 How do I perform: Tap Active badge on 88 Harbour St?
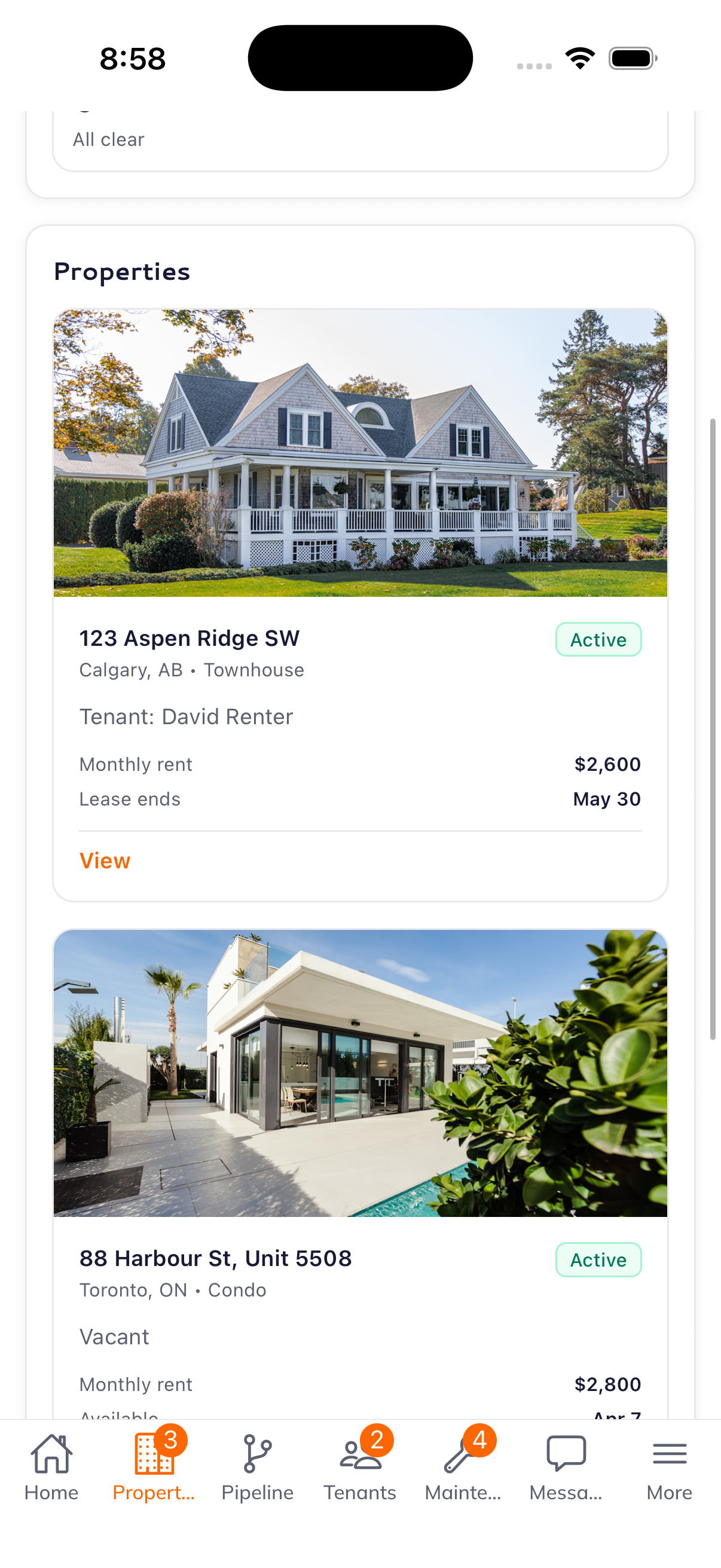pos(598,1260)
